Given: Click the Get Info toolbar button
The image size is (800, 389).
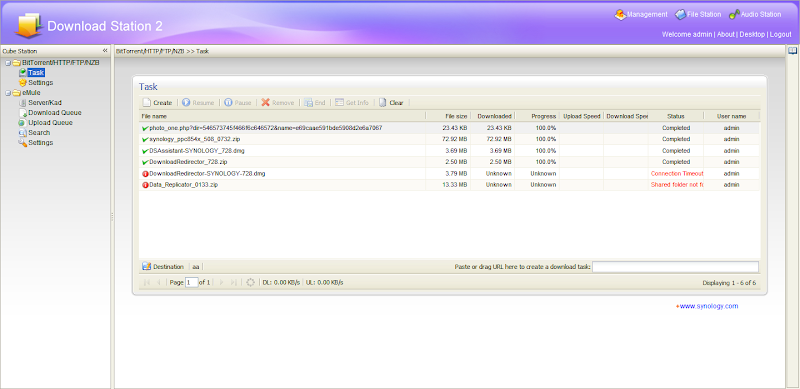Looking at the screenshot, I should click(352, 103).
